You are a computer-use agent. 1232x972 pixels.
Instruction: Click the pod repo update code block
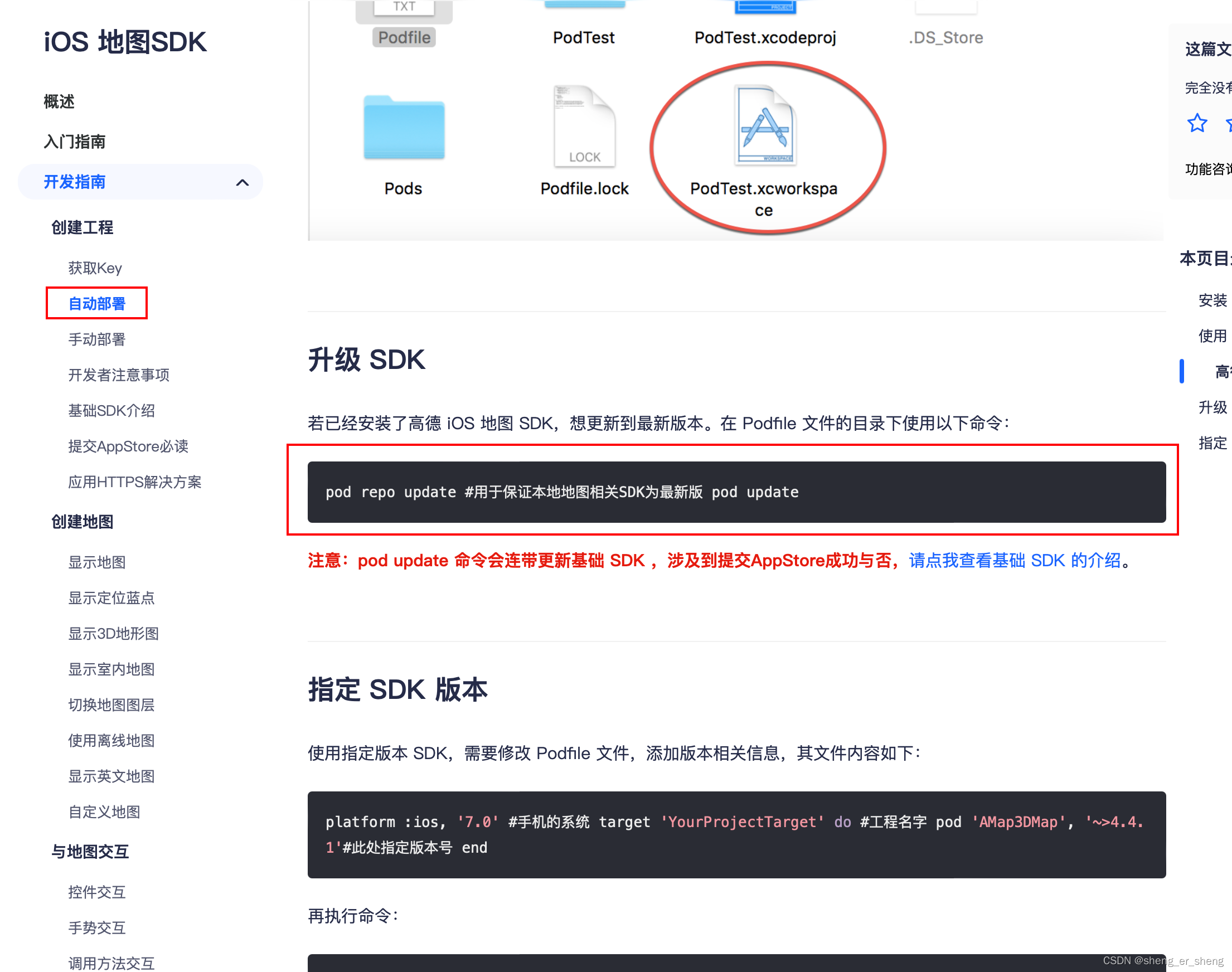click(x=736, y=492)
